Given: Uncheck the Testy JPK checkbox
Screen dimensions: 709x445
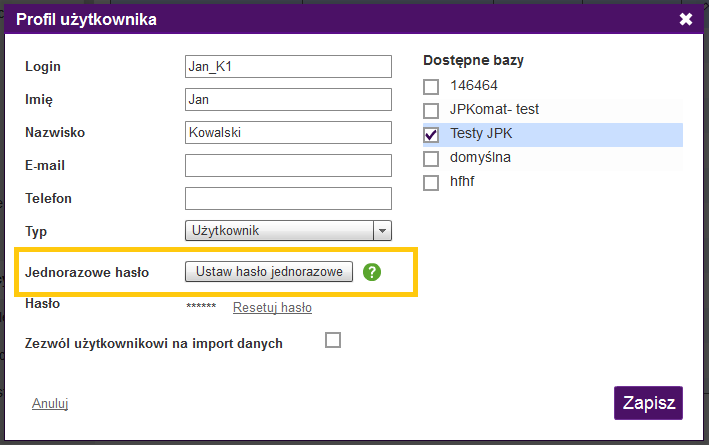Looking at the screenshot, I should (431, 134).
